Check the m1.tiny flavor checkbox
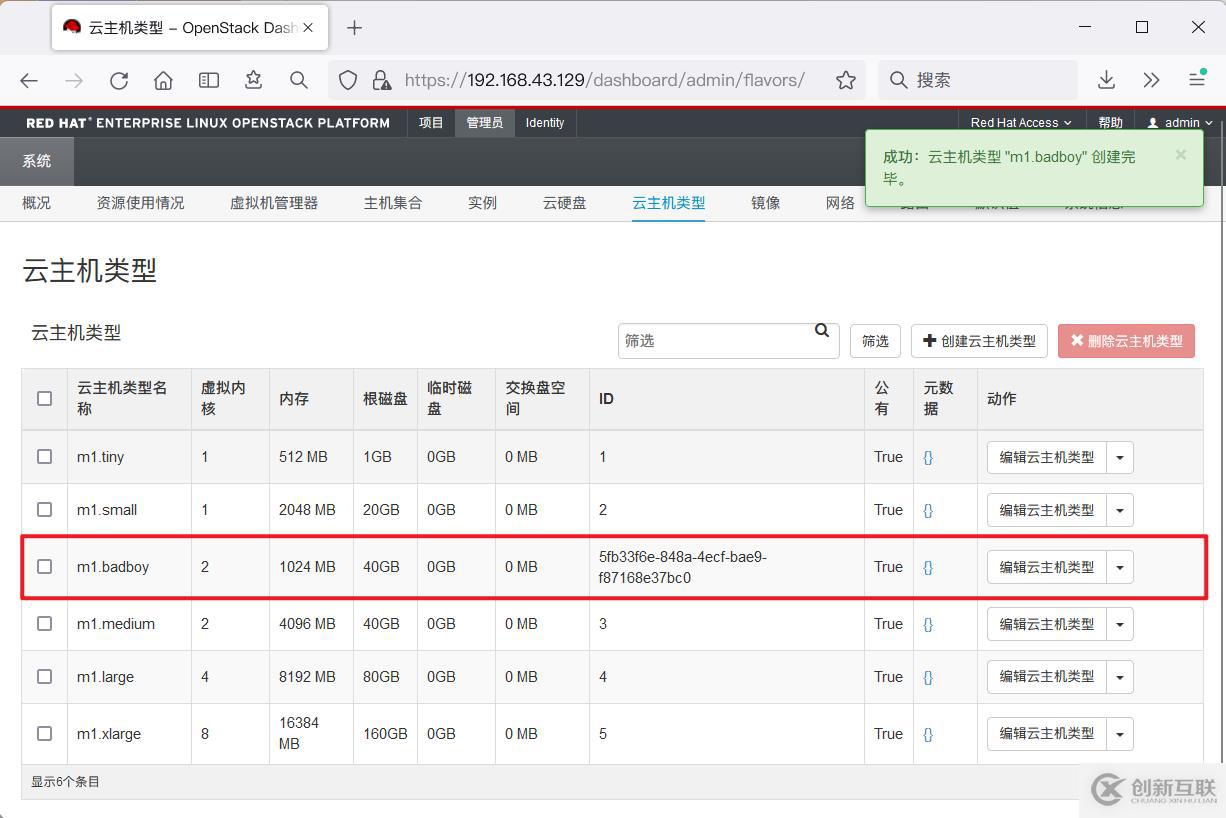1226x818 pixels. click(x=44, y=457)
